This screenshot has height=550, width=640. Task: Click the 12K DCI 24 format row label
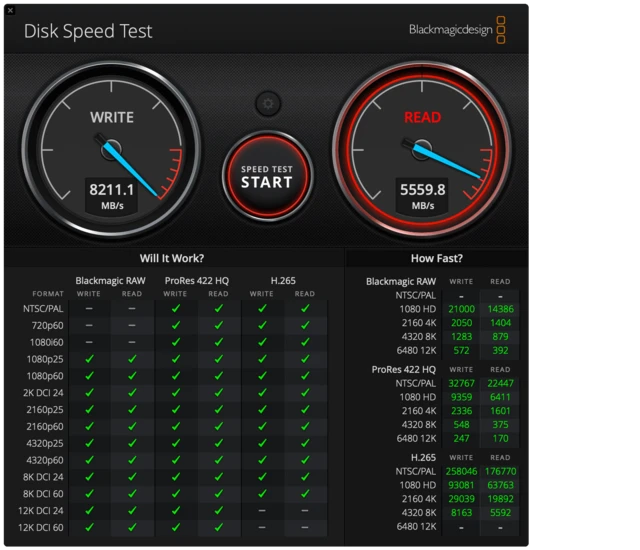click(x=41, y=510)
